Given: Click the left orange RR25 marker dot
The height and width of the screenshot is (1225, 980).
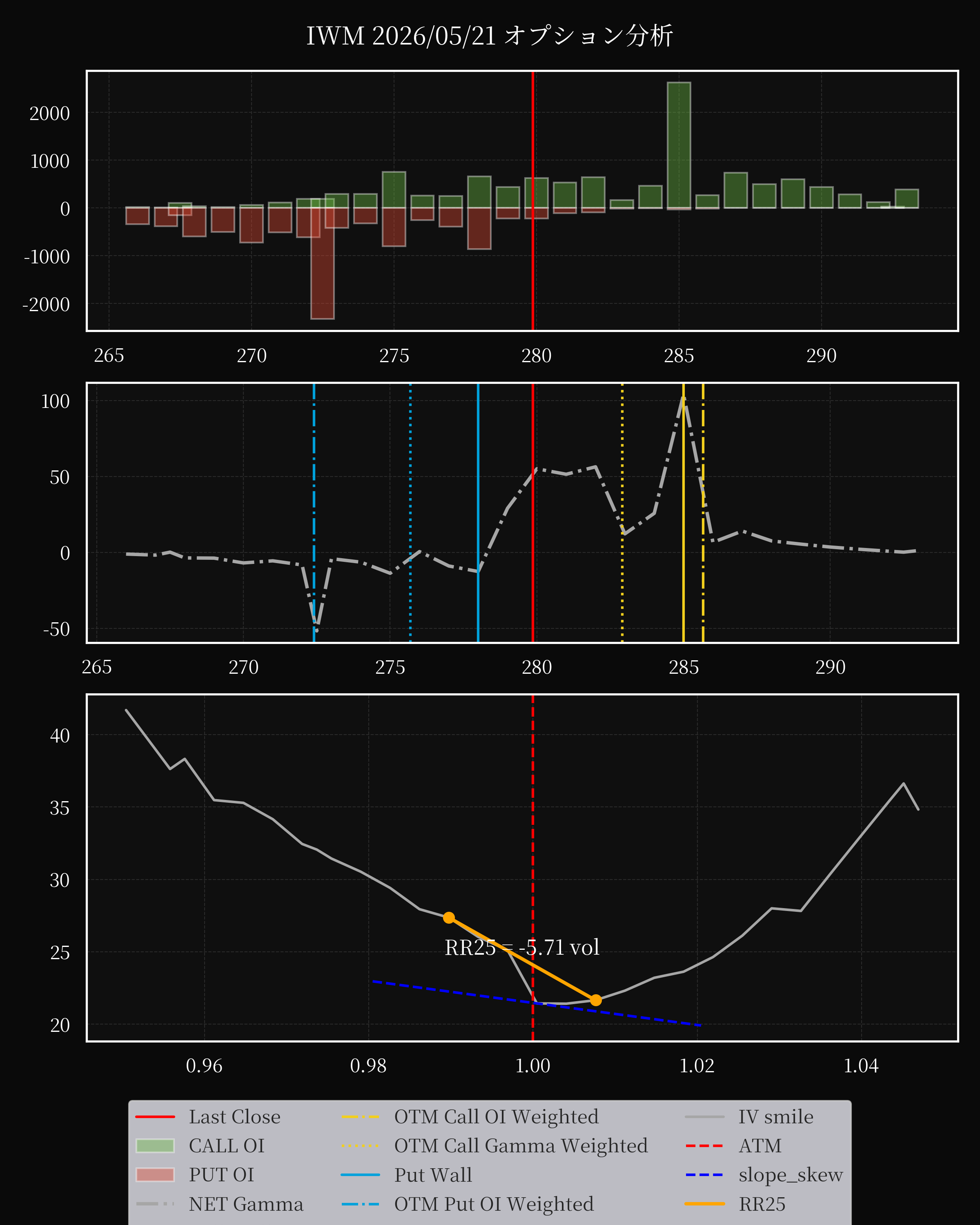Looking at the screenshot, I should pos(449,918).
